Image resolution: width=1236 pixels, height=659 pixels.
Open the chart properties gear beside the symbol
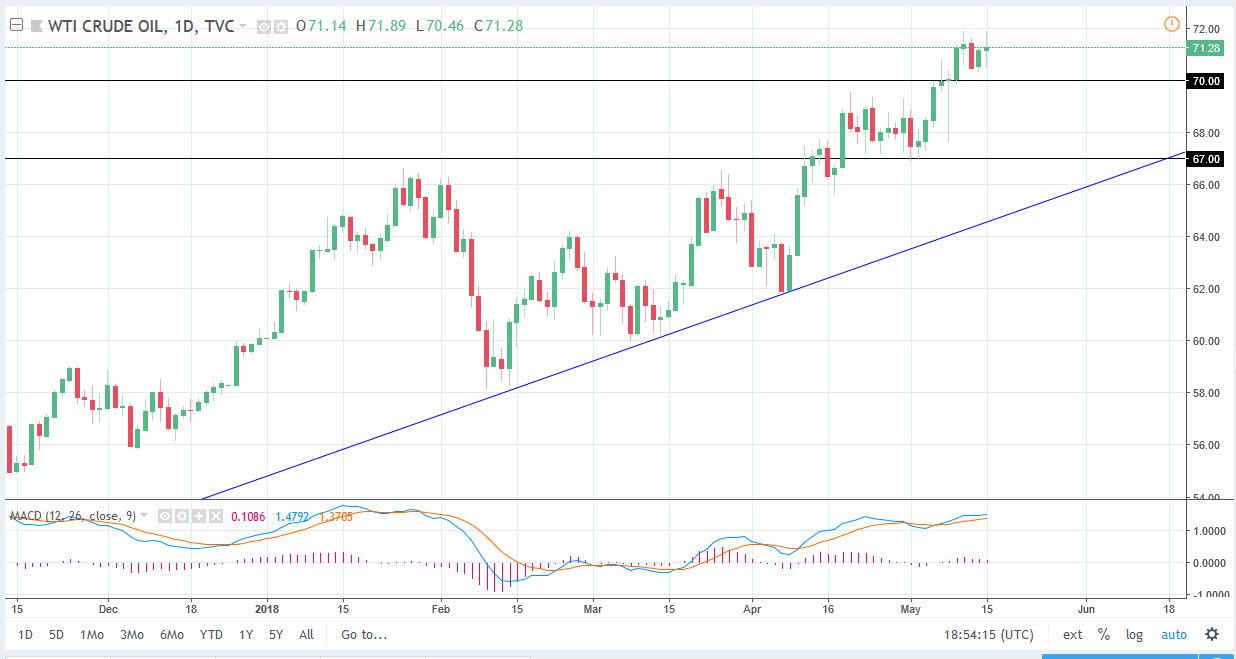[283, 26]
